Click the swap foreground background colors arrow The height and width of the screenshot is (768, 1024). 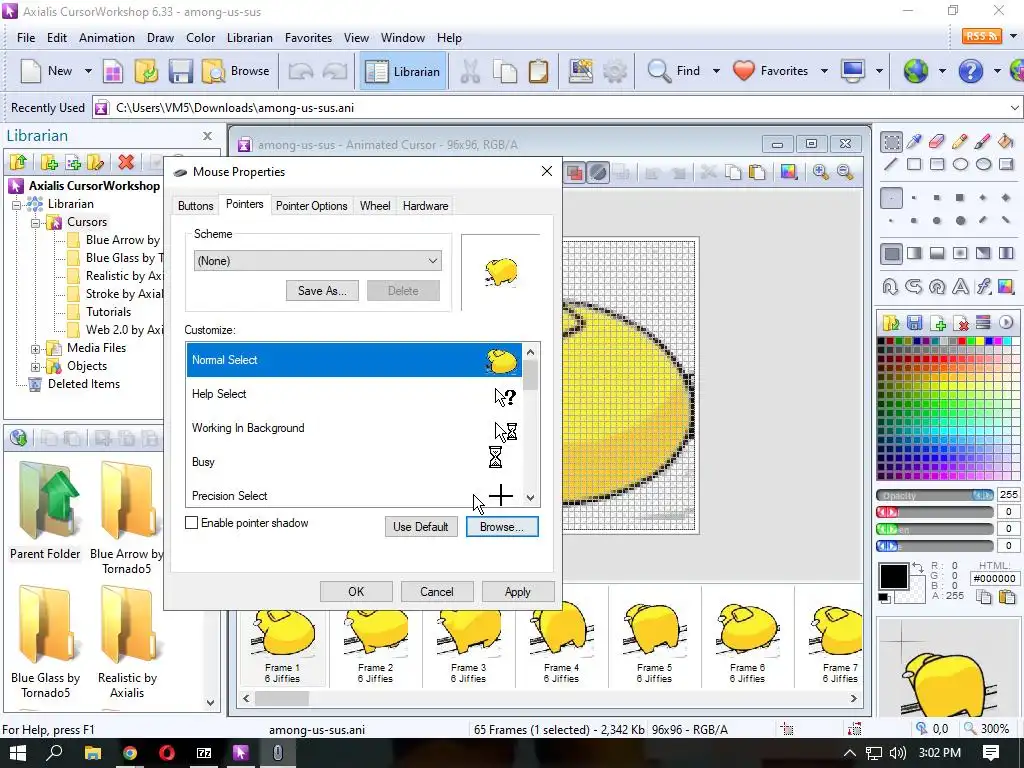918,568
